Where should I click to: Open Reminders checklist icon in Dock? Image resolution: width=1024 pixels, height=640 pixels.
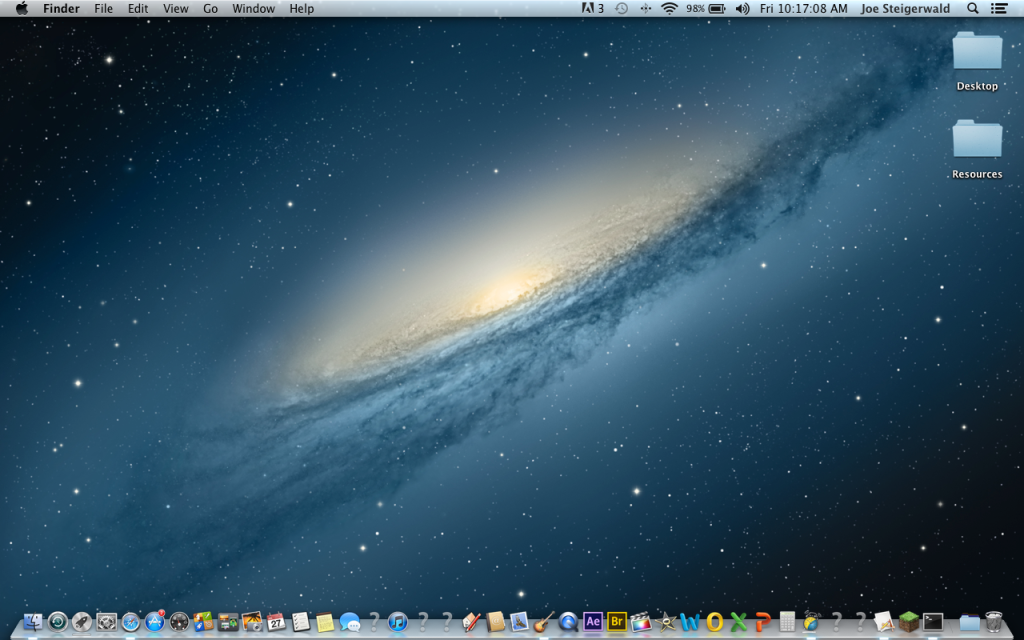(x=300, y=622)
